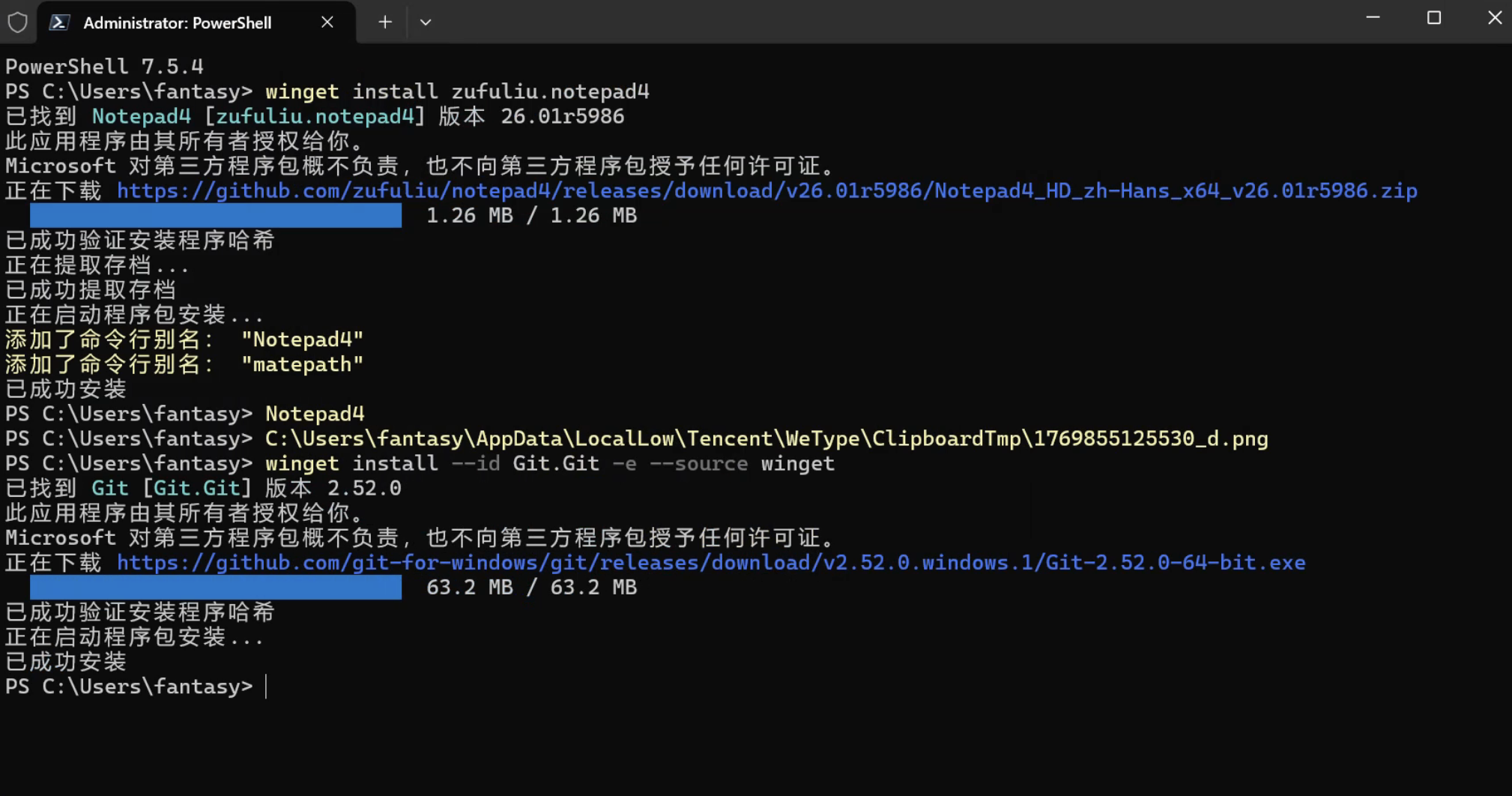This screenshot has width=1512, height=796.
Task: Click the PowerShell icon in the tab
Action: click(59, 22)
